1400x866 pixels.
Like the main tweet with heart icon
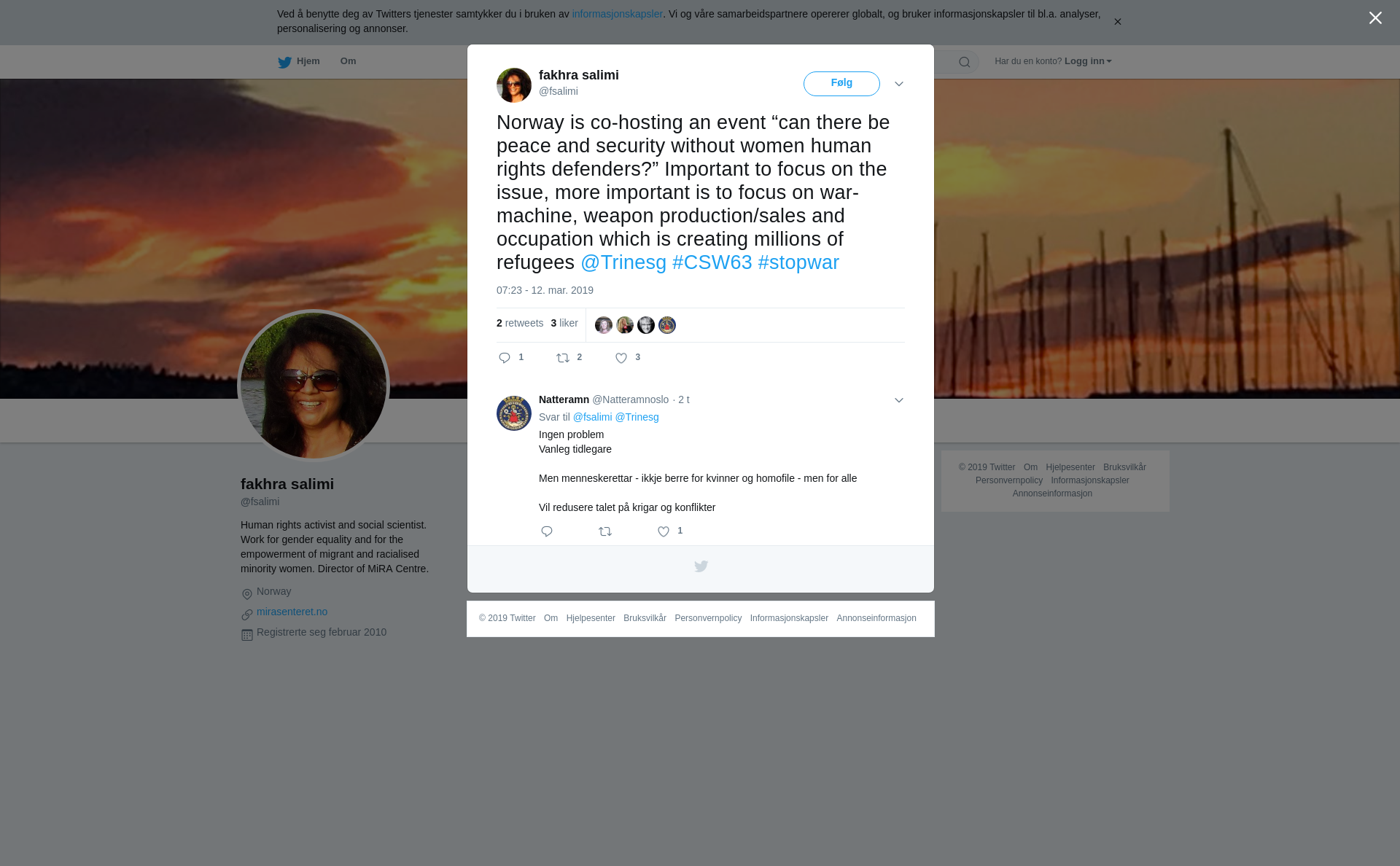click(x=621, y=358)
